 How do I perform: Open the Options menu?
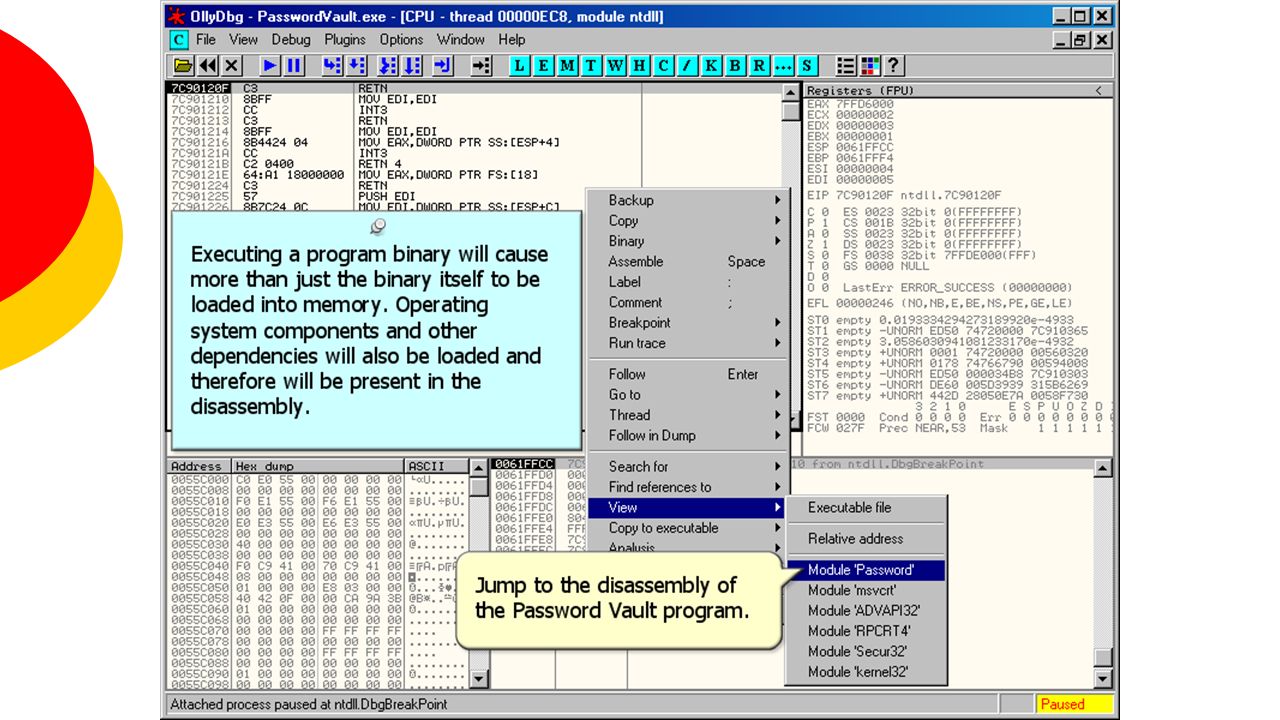(401, 40)
